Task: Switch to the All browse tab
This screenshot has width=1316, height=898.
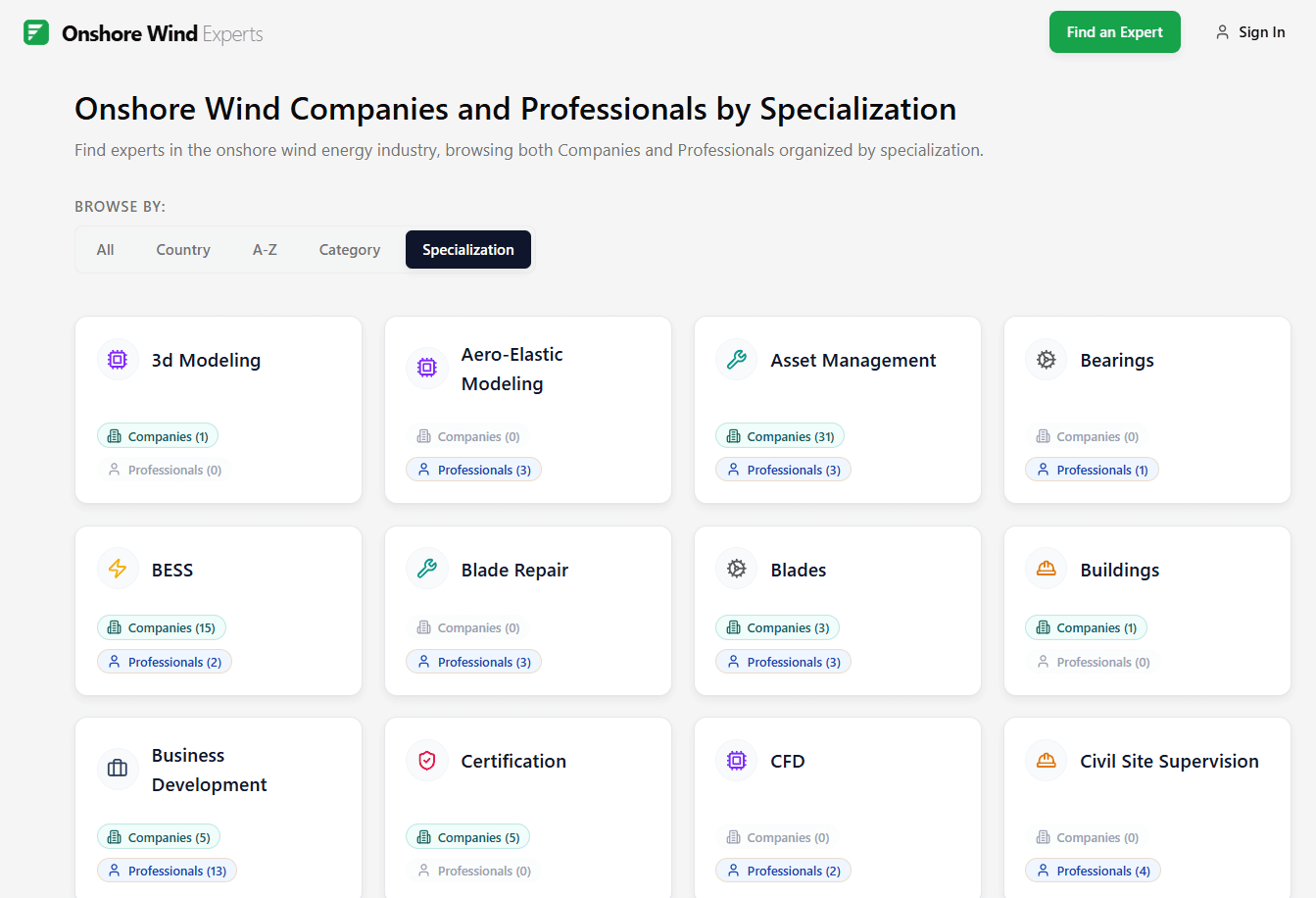Action: point(106,250)
